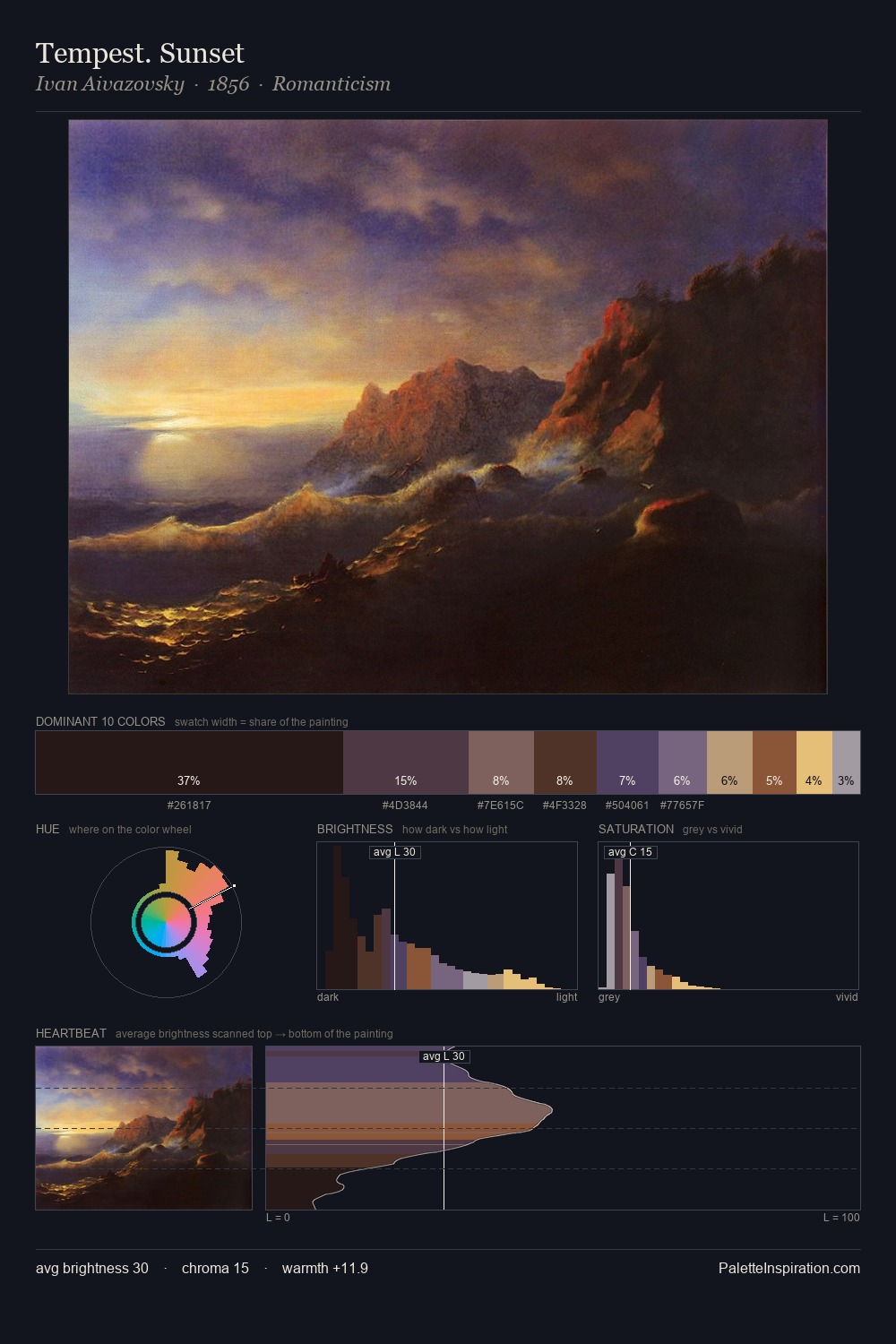Click the 'avg L 30' label in Brightness

[x=394, y=852]
